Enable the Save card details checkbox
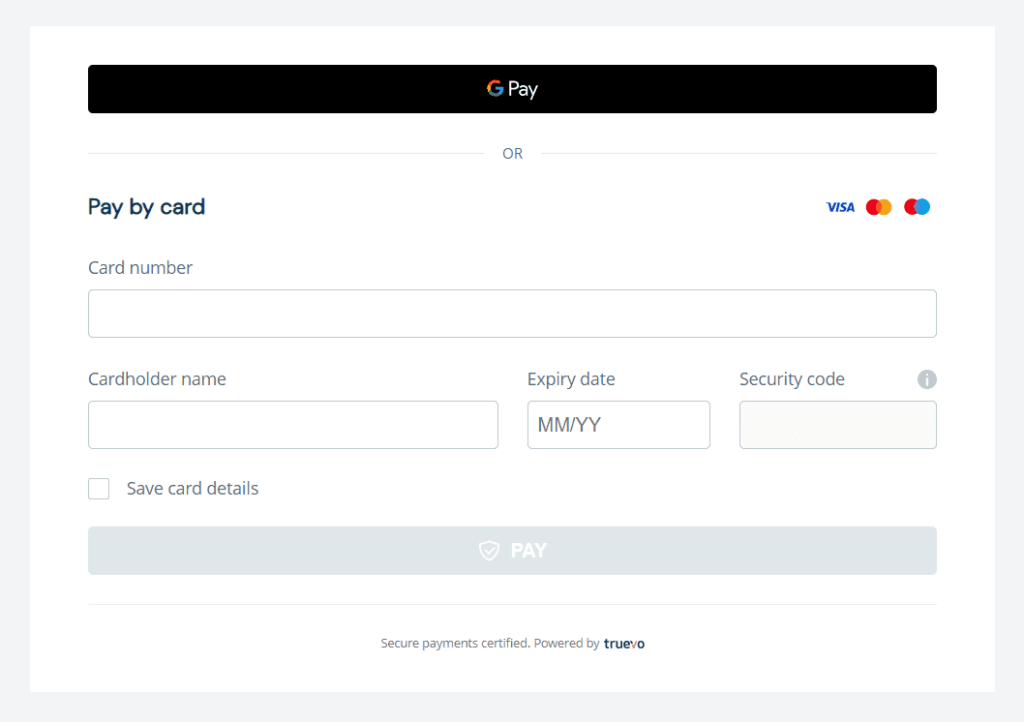The width and height of the screenshot is (1024, 722). click(x=99, y=488)
